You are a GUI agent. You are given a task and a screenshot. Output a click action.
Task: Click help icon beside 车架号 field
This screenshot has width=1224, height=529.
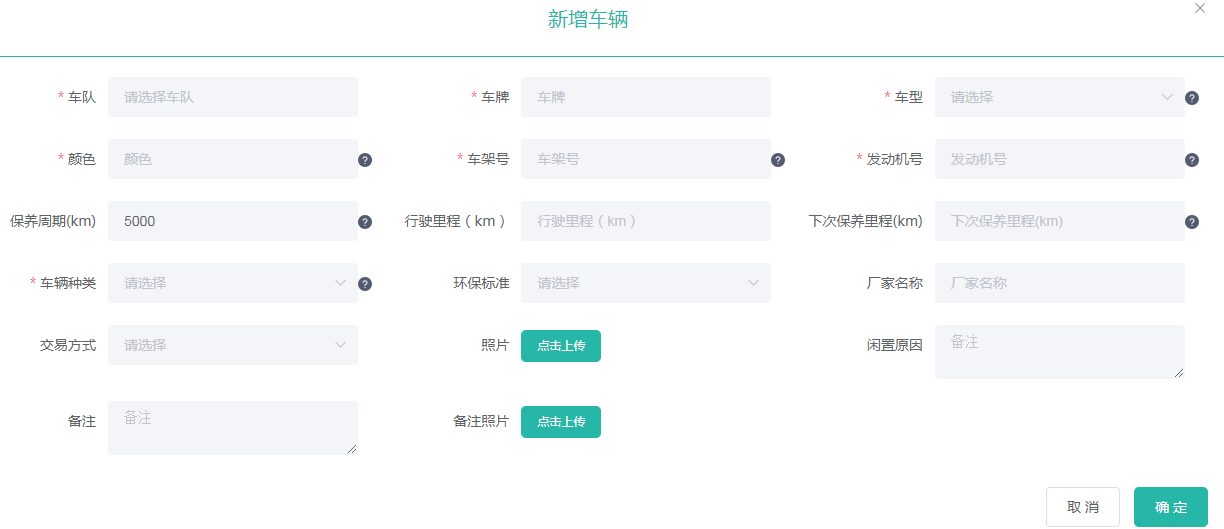pos(778,160)
